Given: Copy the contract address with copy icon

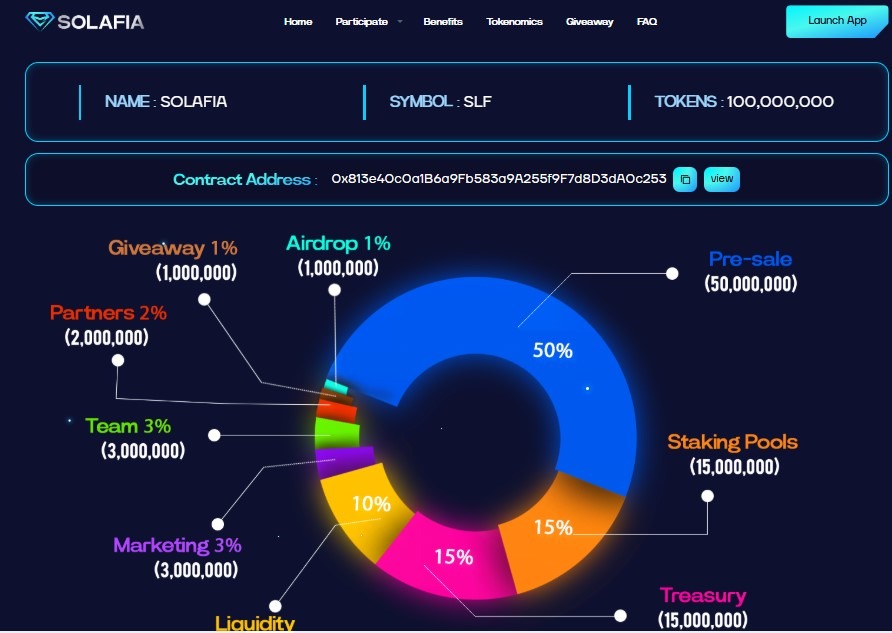Looking at the screenshot, I should pyautogui.click(x=685, y=179).
